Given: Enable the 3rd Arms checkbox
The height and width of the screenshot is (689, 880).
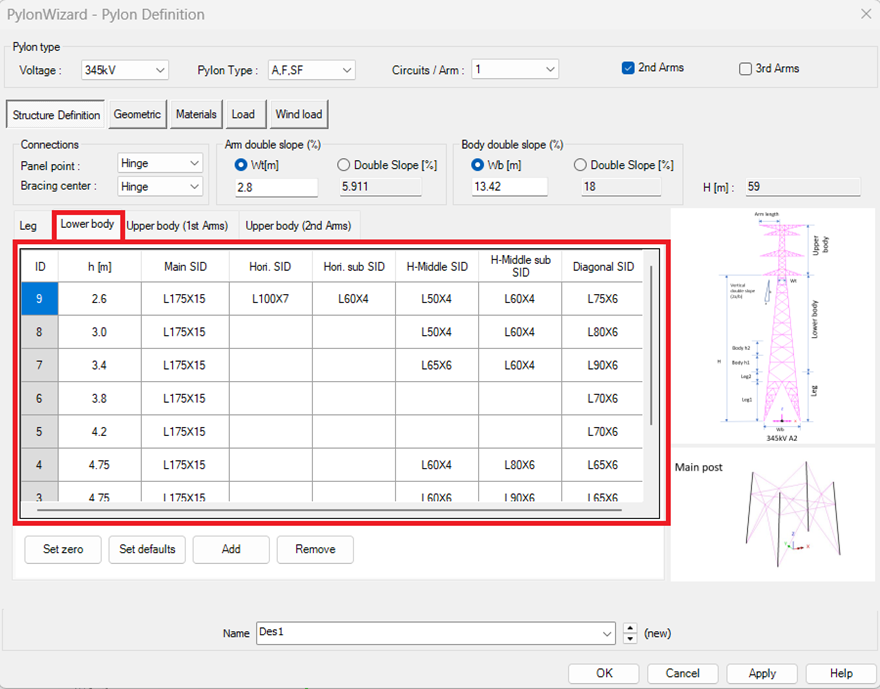Looking at the screenshot, I should click(x=745, y=69).
